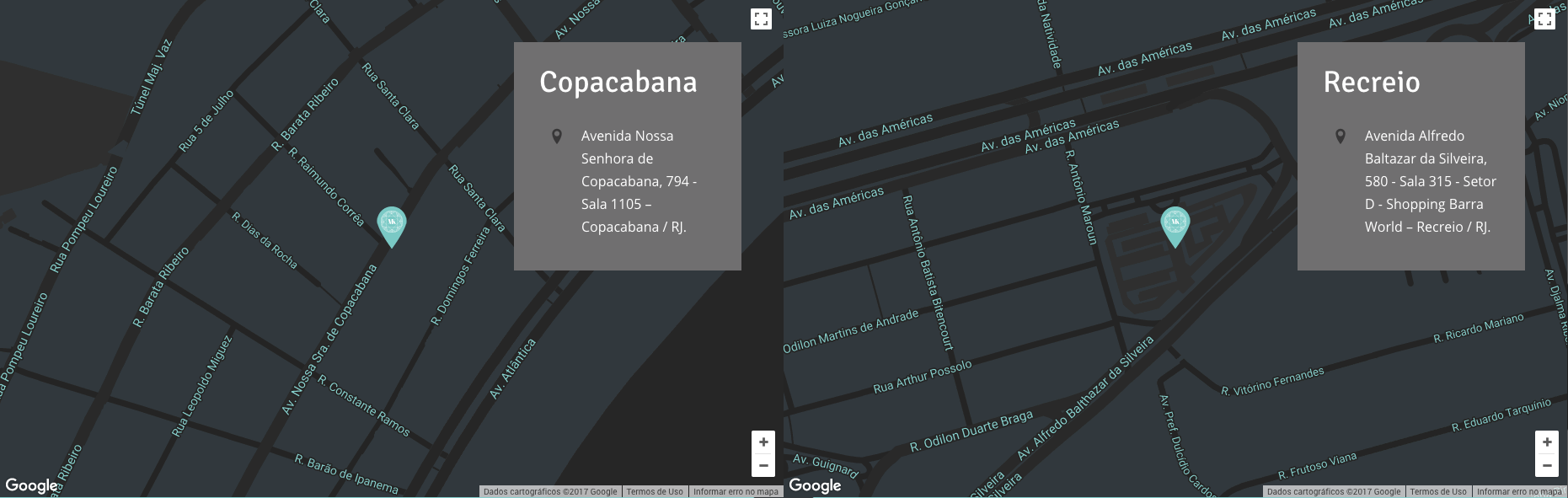This screenshot has width=1568, height=498.
Task: Click the Rua Antônio Batista Bitencourt label
Action: pos(928,273)
